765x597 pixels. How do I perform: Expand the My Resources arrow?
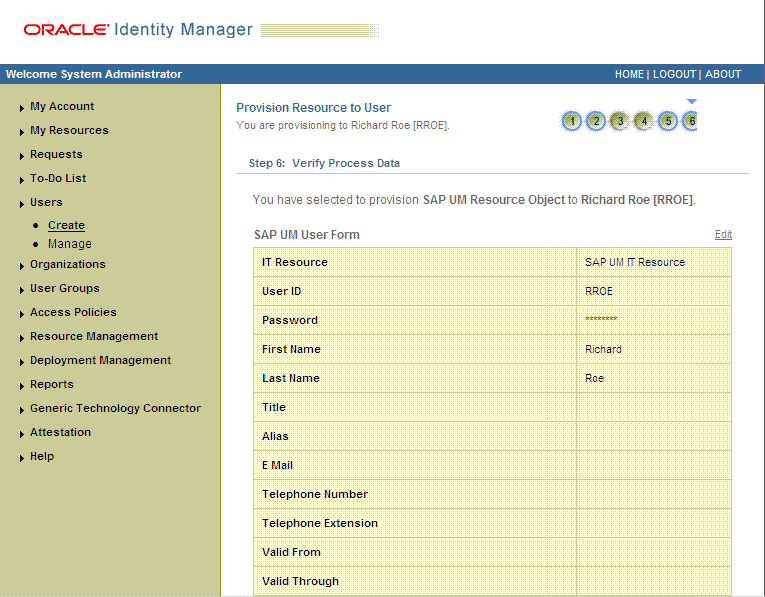pyautogui.click(x=22, y=132)
